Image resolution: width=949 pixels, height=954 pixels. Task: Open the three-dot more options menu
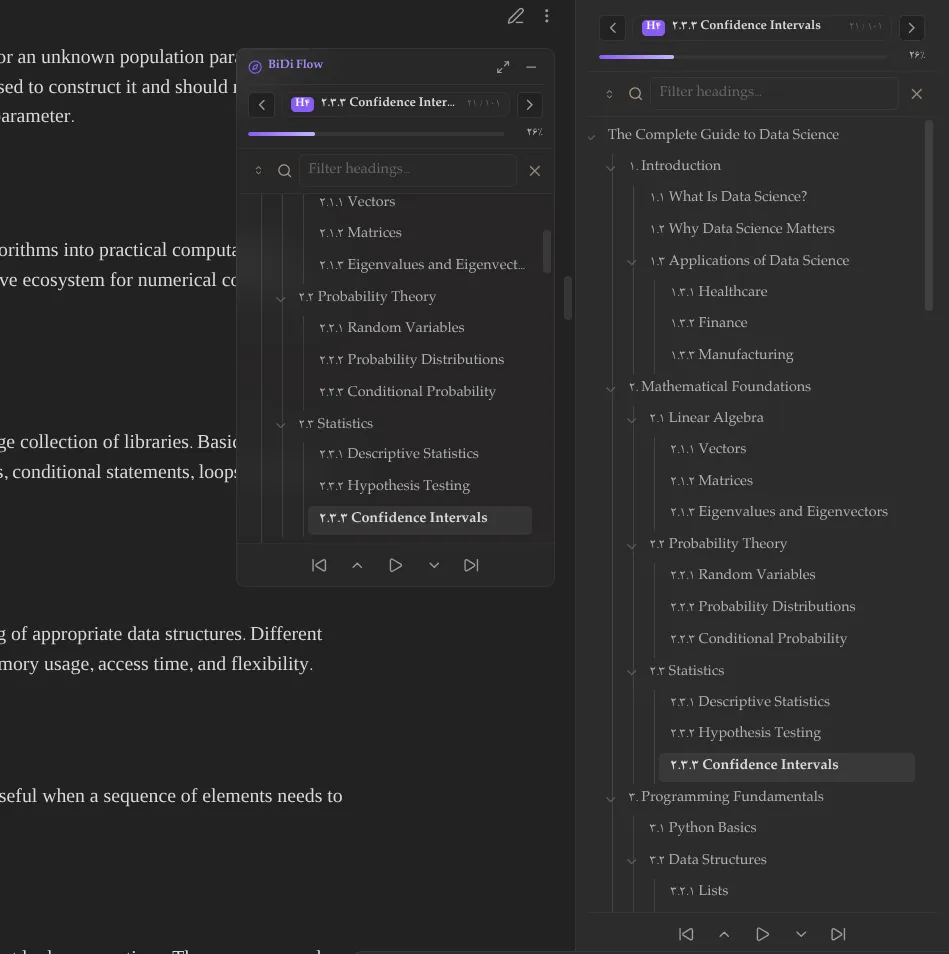point(547,16)
